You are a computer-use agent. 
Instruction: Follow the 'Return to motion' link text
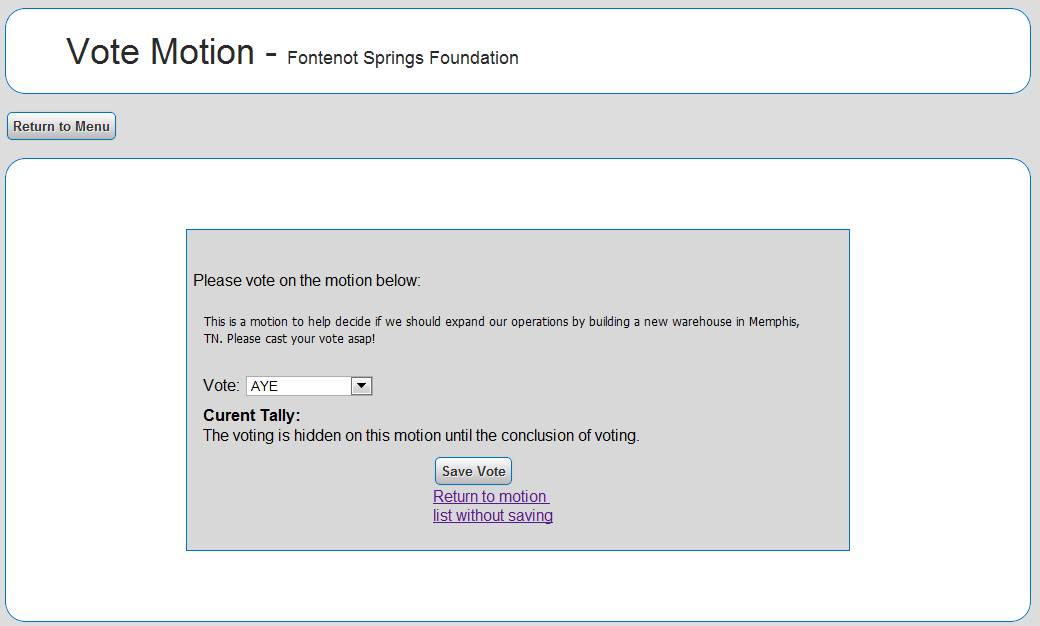point(490,496)
